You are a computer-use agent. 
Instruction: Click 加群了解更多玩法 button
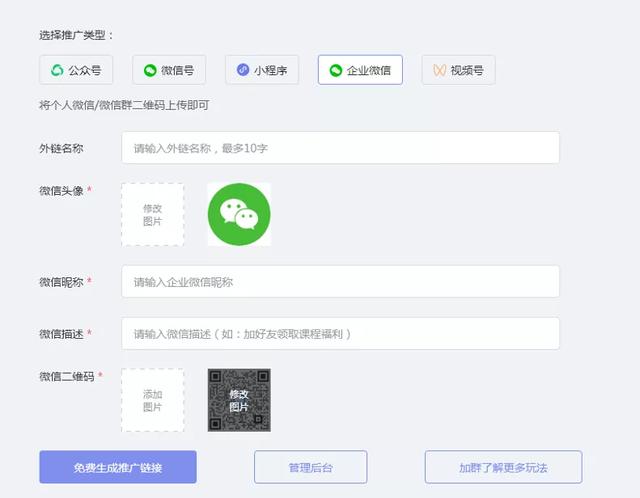click(x=503, y=467)
